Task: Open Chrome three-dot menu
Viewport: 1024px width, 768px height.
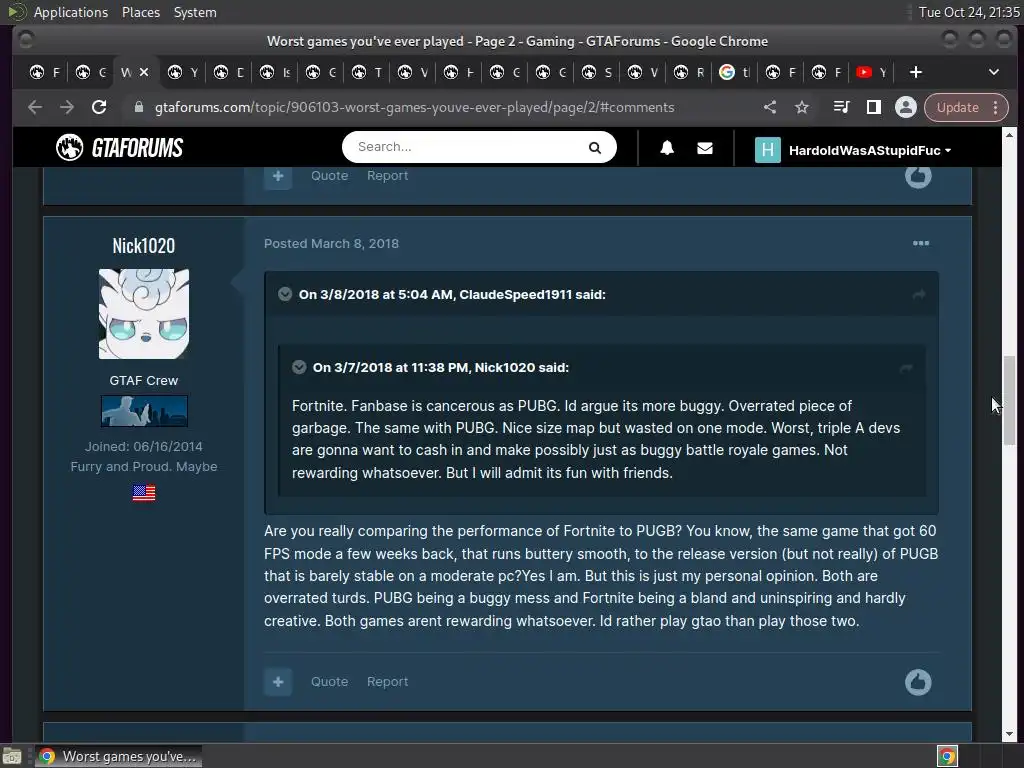Action: (x=995, y=107)
